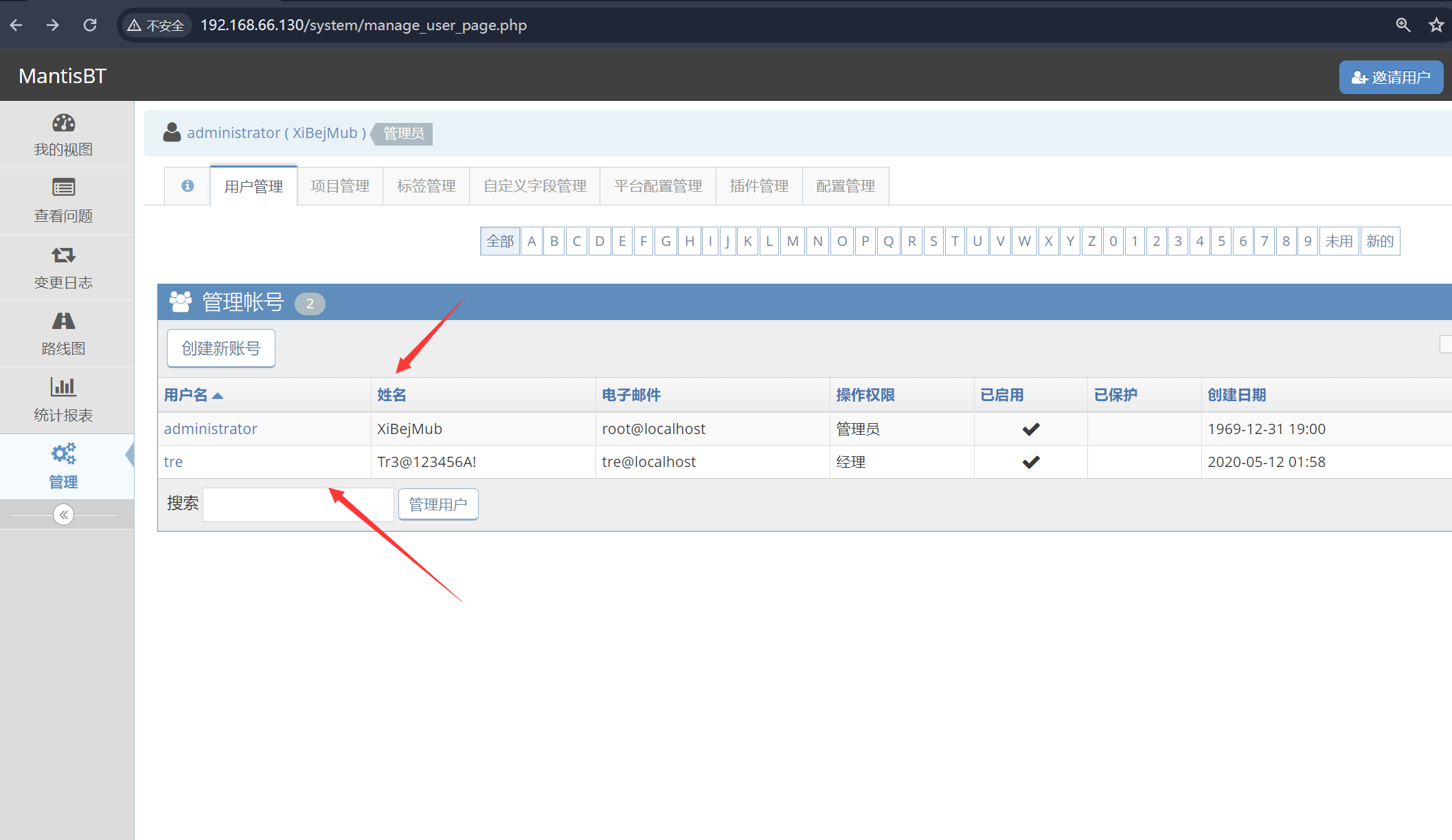Filter by unused accounts (未用)
The image size is (1452, 840).
(1339, 241)
